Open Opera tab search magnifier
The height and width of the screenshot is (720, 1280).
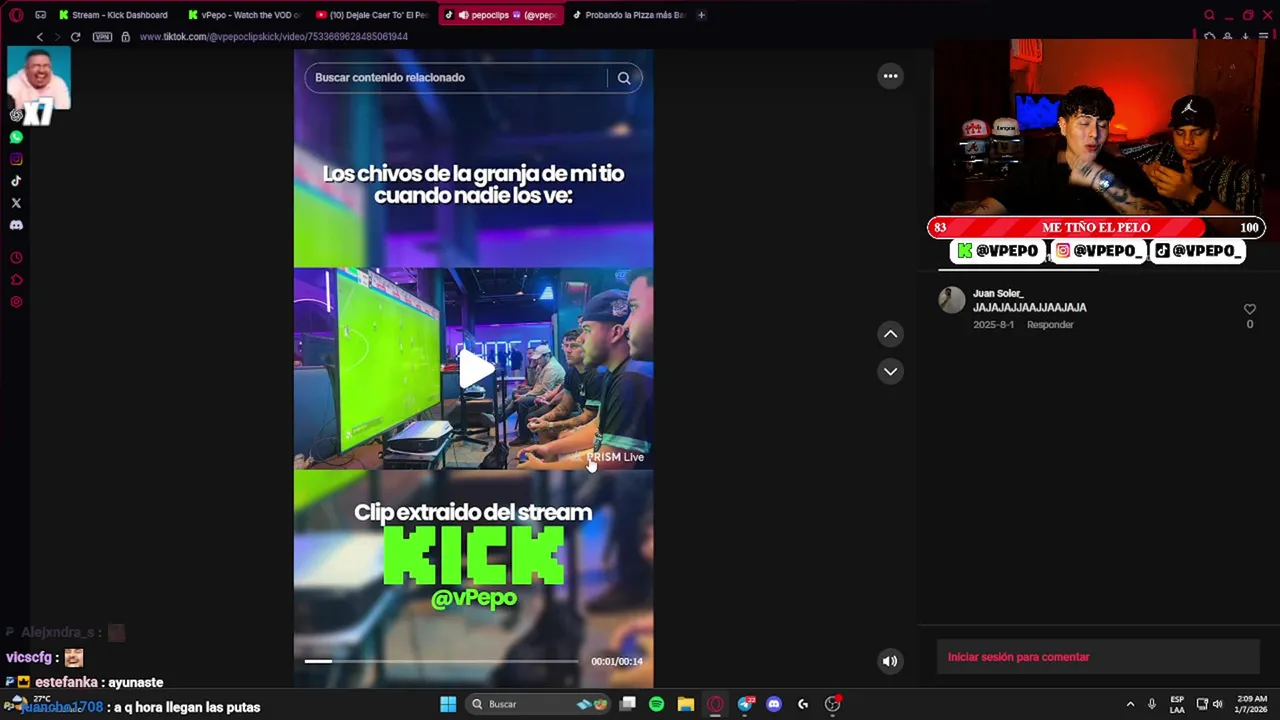pyautogui.click(x=1209, y=15)
